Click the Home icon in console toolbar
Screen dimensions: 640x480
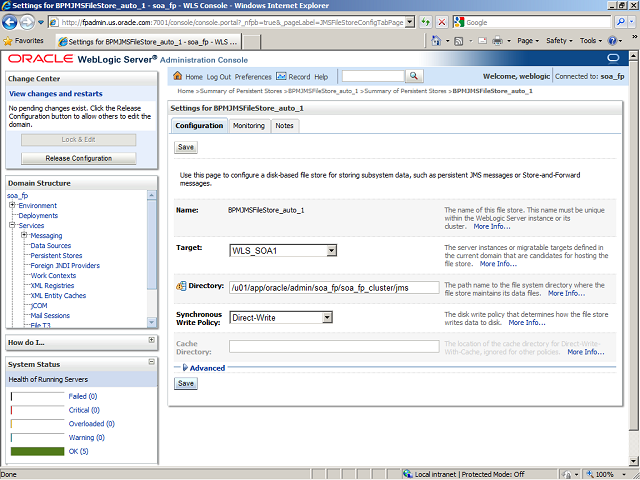(177, 77)
